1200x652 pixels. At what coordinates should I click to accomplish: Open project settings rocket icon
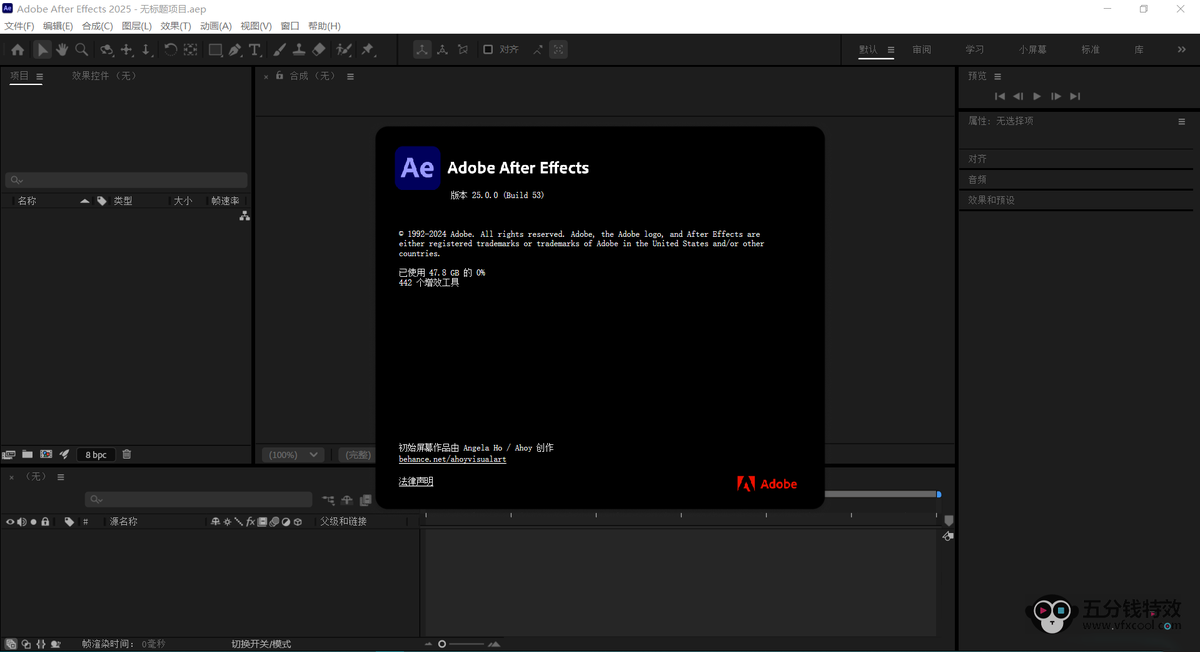(64, 454)
